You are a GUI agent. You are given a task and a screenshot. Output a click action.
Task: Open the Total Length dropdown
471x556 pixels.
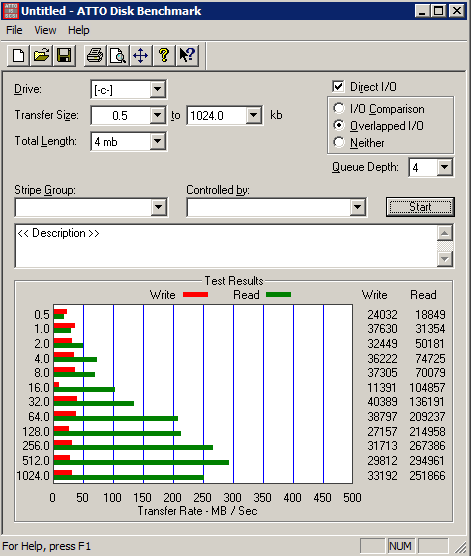(157, 141)
